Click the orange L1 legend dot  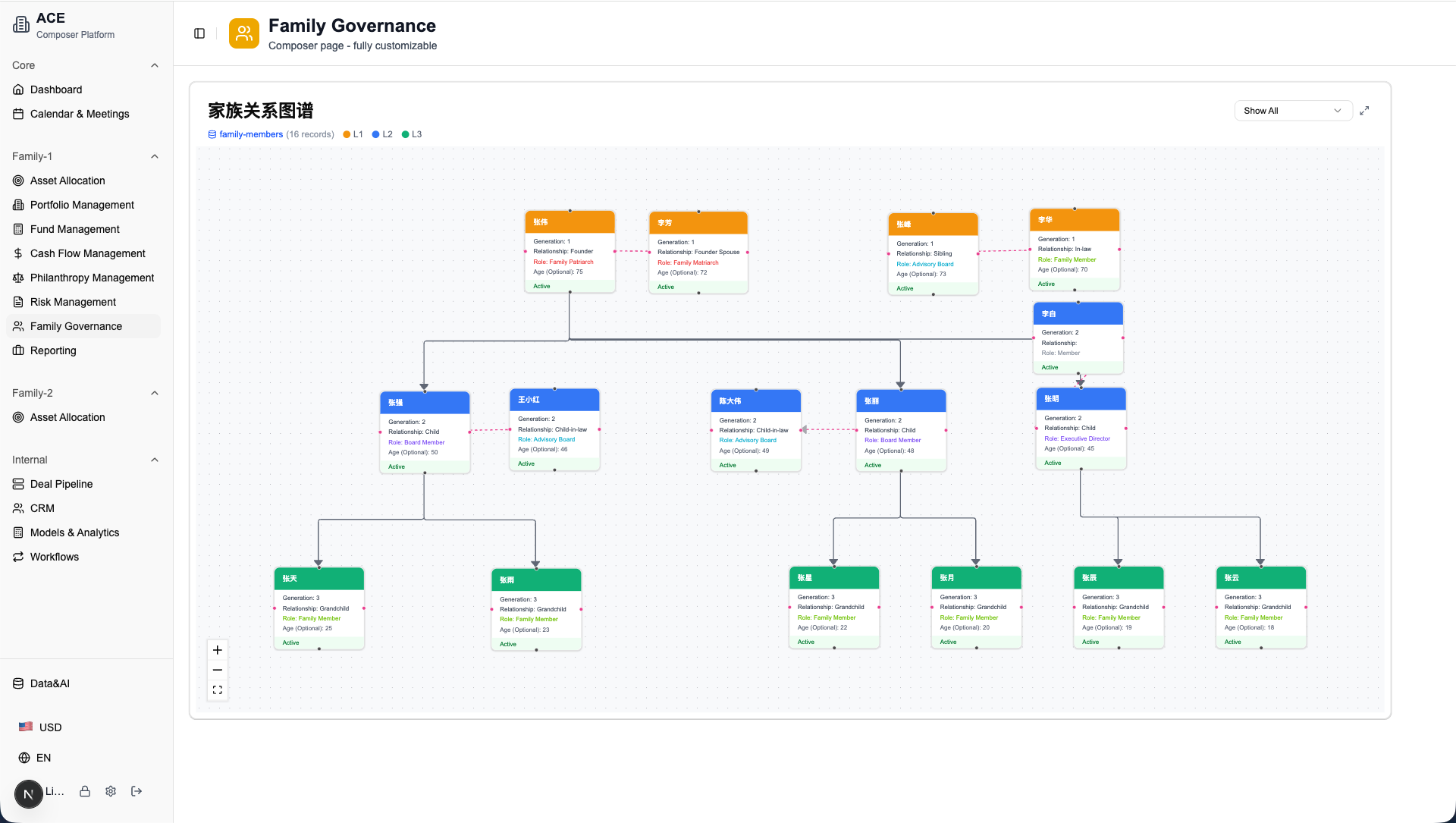(347, 134)
